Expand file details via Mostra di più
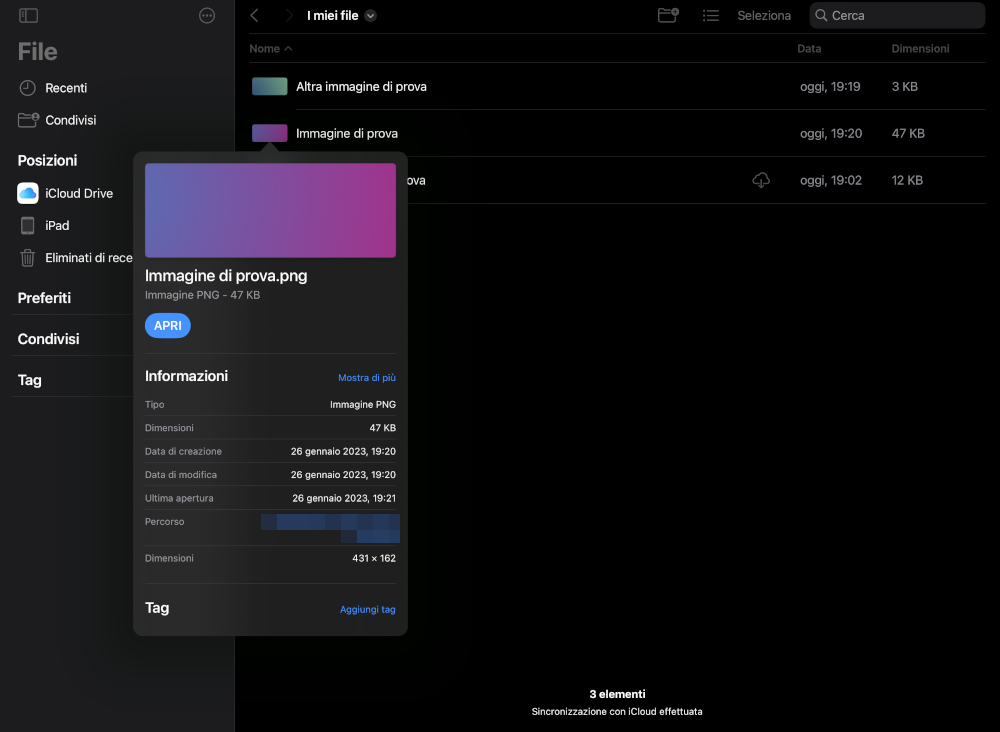The image size is (1000, 732). pyautogui.click(x=366, y=377)
